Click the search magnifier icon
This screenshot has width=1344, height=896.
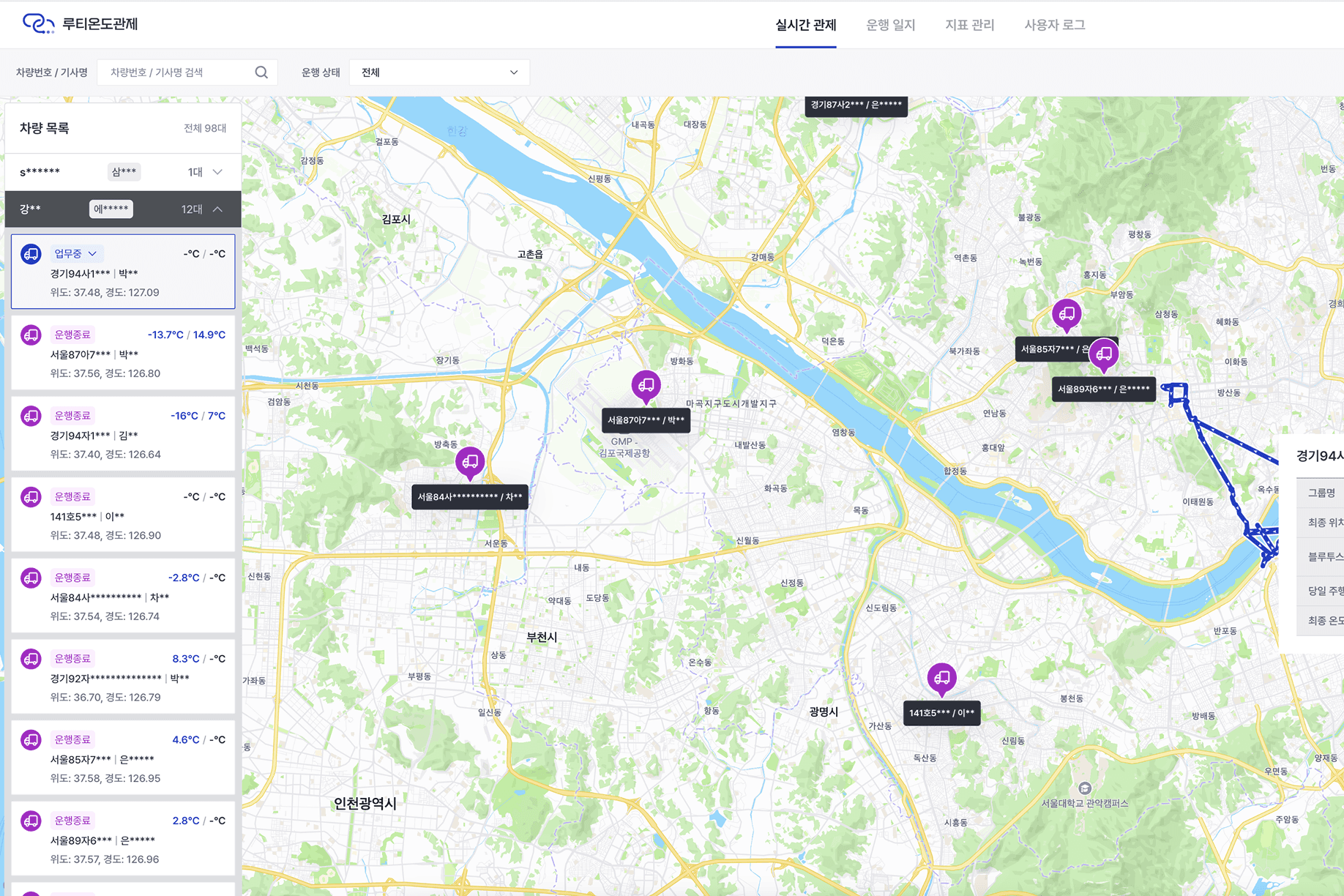coord(261,72)
